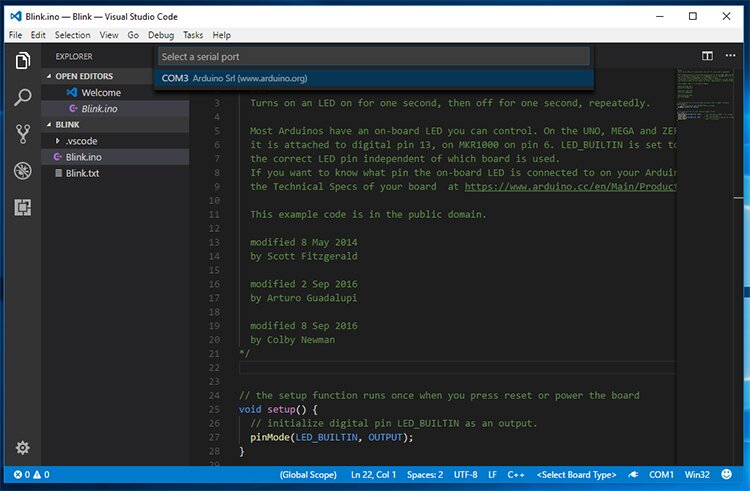Choose COM3 Arduino Srl serial port
The image size is (750, 491).
(x=374, y=78)
